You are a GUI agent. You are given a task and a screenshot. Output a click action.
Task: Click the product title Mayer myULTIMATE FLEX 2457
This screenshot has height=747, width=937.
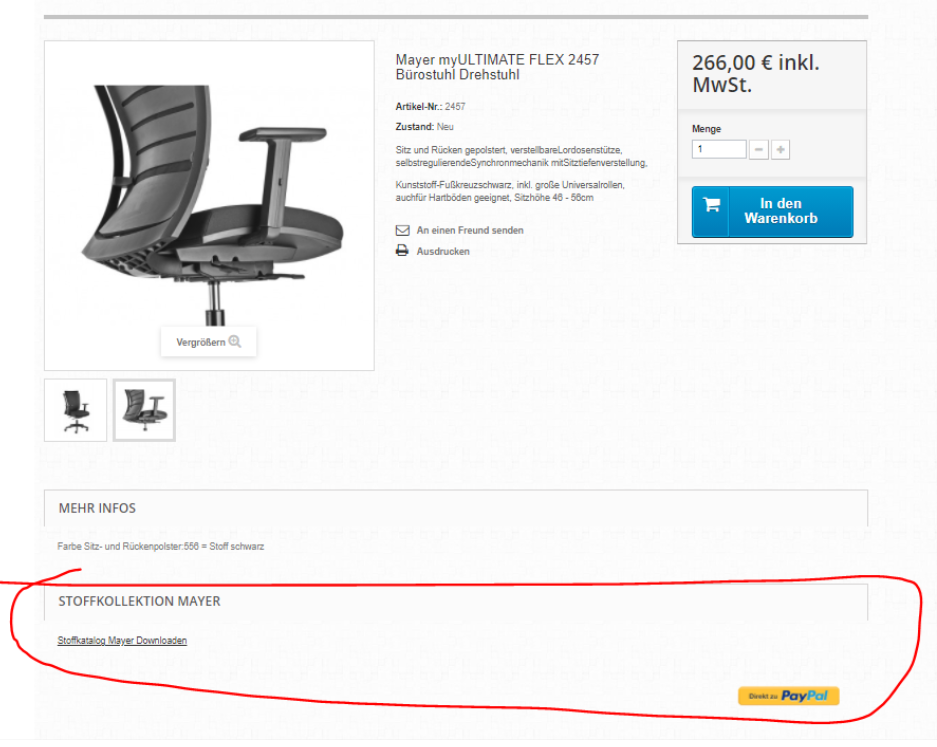497,67
